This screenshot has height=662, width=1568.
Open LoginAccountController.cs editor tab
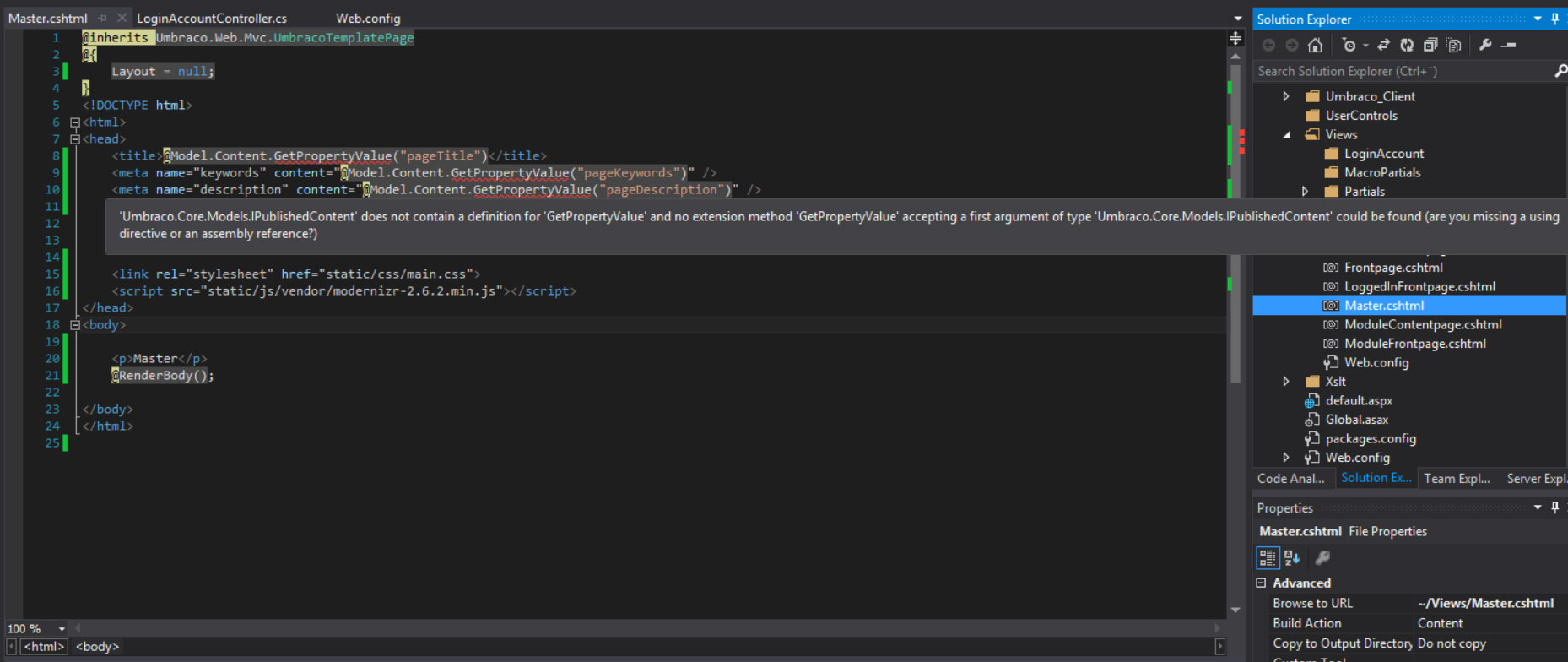pyautogui.click(x=212, y=19)
